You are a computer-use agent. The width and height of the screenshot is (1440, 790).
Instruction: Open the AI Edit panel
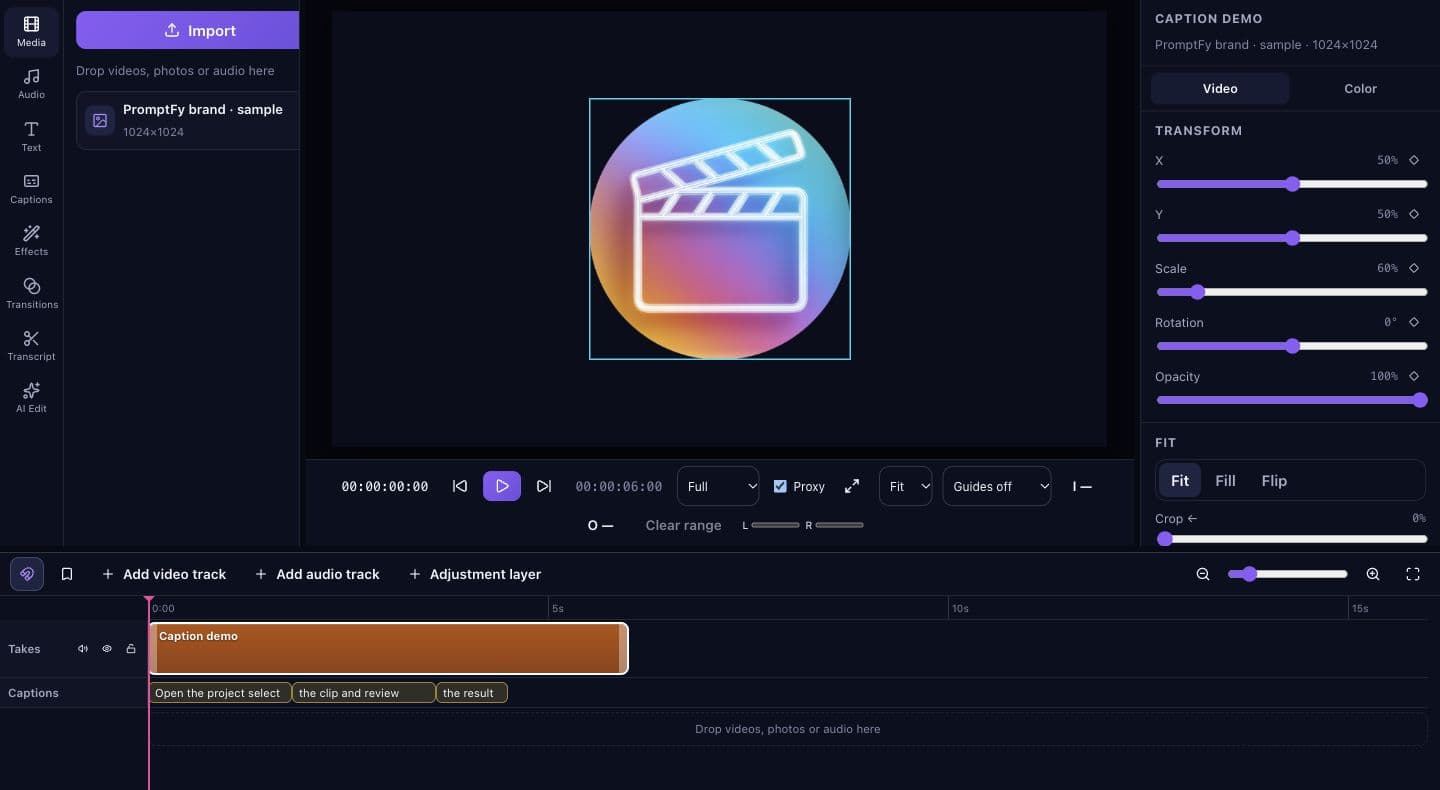31,398
